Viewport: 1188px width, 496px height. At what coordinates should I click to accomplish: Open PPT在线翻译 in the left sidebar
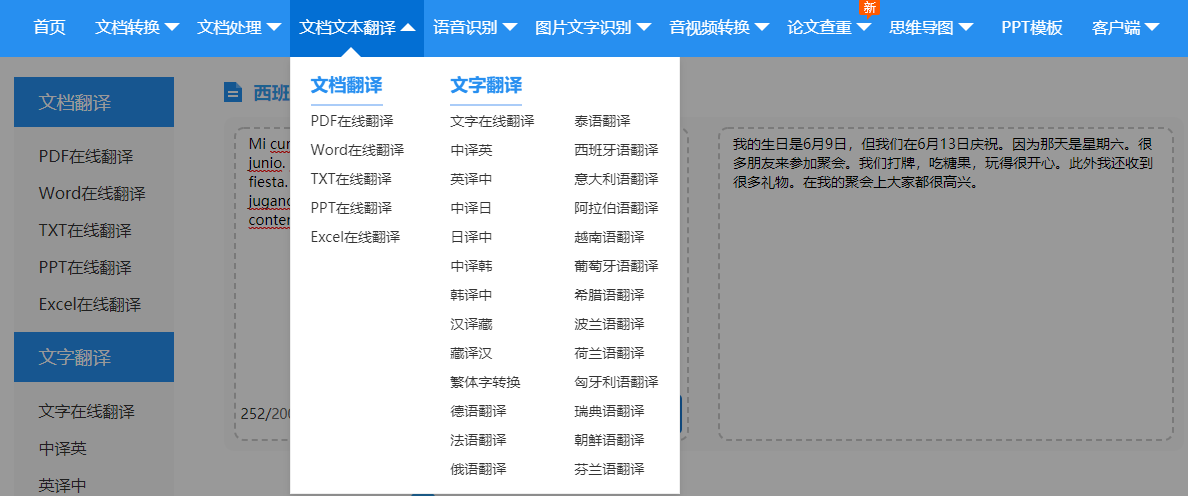(x=85, y=268)
